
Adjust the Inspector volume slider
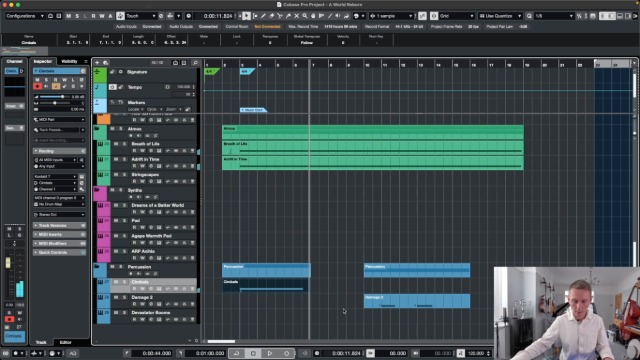[55, 97]
